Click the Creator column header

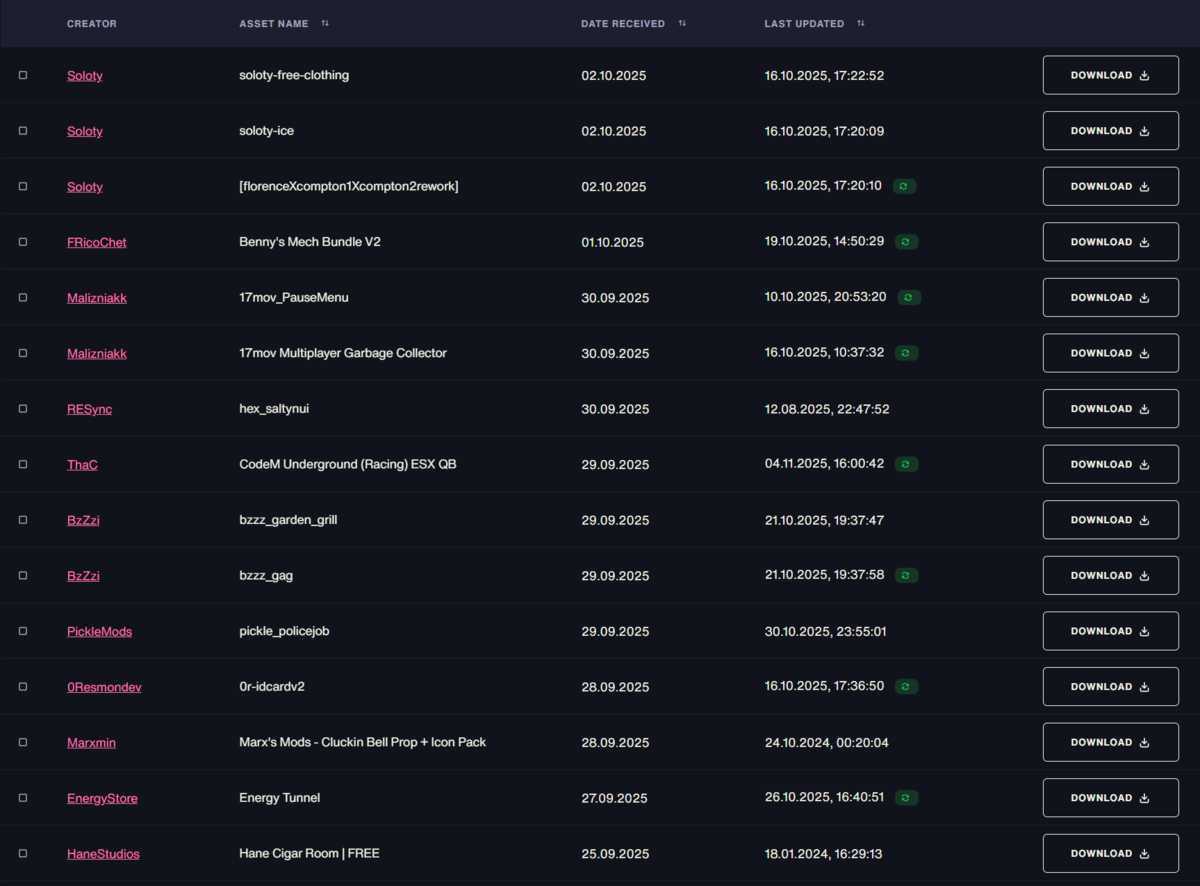(92, 24)
